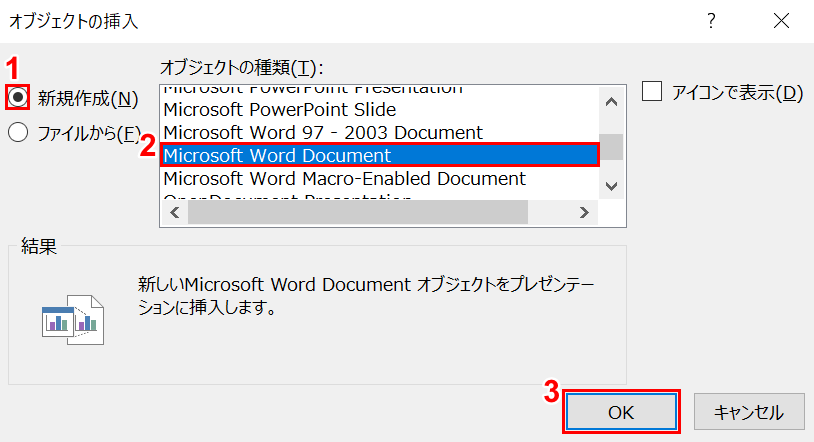
Task: Select the 新規作成 radio button
Action: coord(18,98)
